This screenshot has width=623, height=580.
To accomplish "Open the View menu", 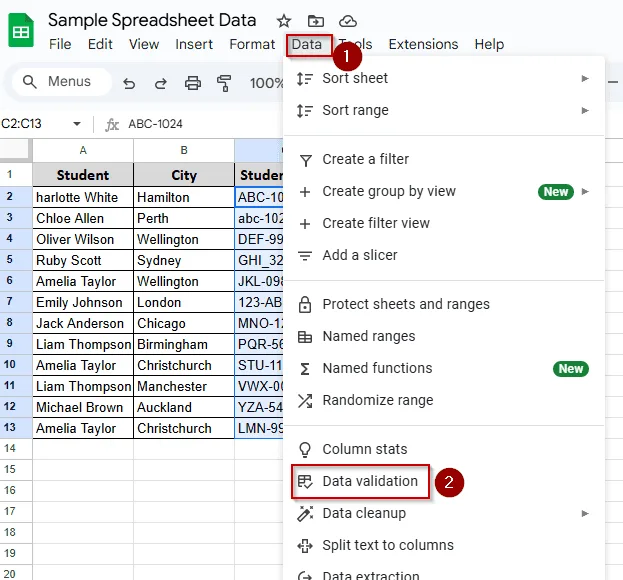I will pos(144,44).
